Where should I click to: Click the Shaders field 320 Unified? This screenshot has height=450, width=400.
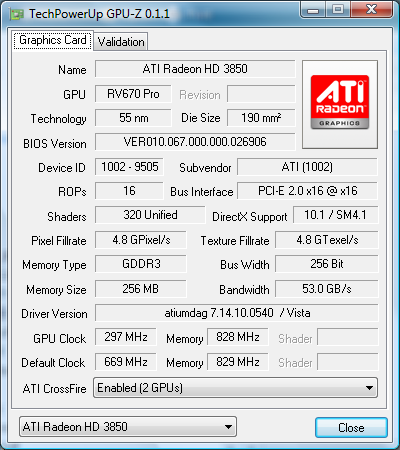150,215
